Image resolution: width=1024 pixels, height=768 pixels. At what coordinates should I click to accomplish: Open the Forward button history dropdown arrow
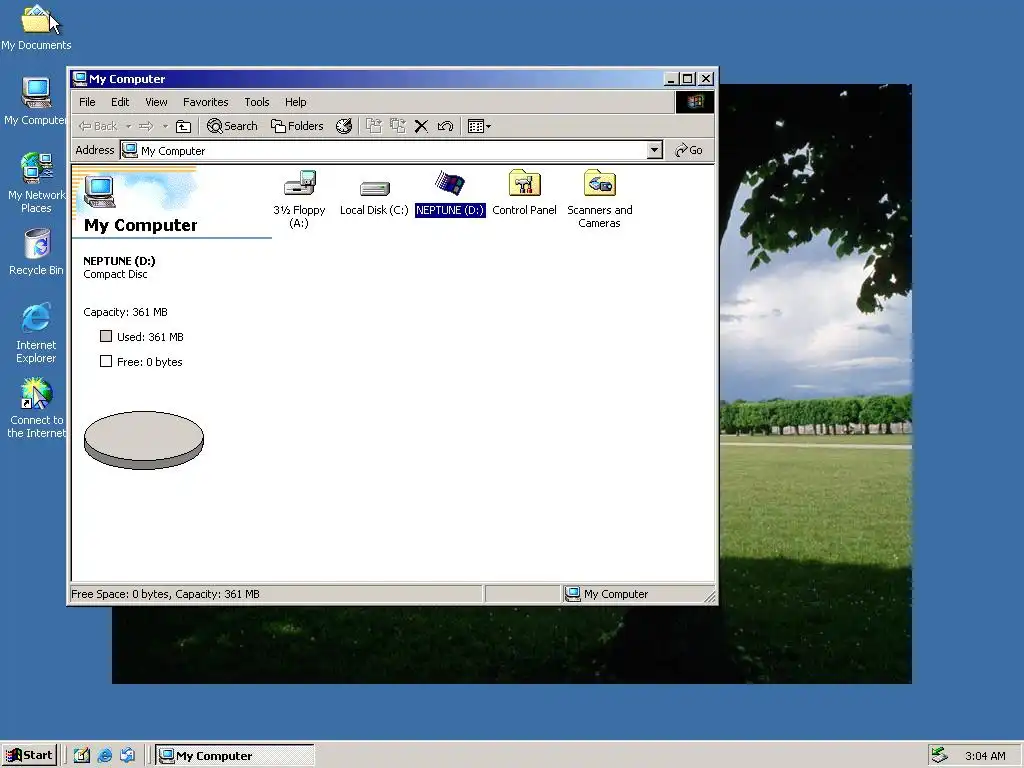point(165,126)
